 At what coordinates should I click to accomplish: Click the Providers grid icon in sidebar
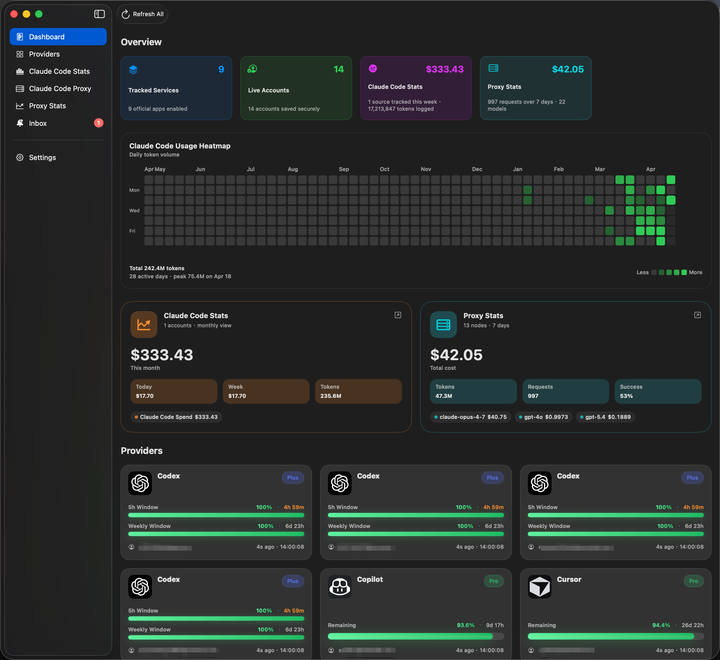[x=20, y=54]
